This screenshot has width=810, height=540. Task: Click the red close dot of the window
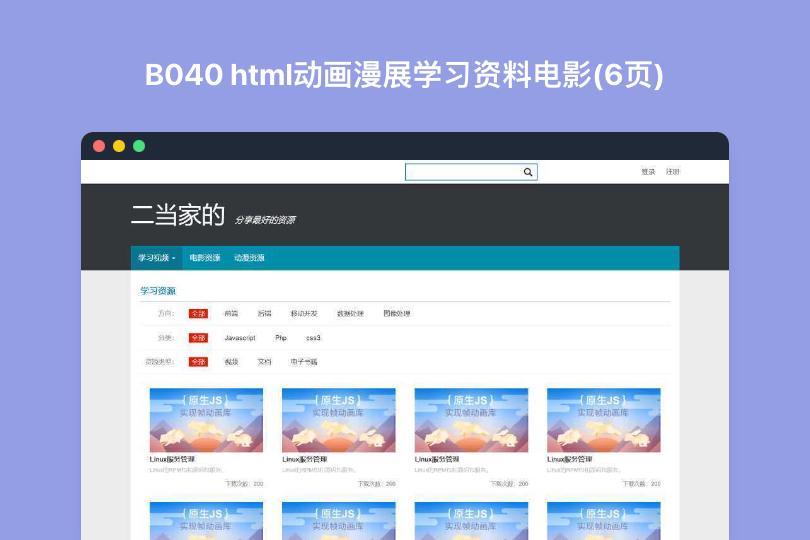pos(99,146)
